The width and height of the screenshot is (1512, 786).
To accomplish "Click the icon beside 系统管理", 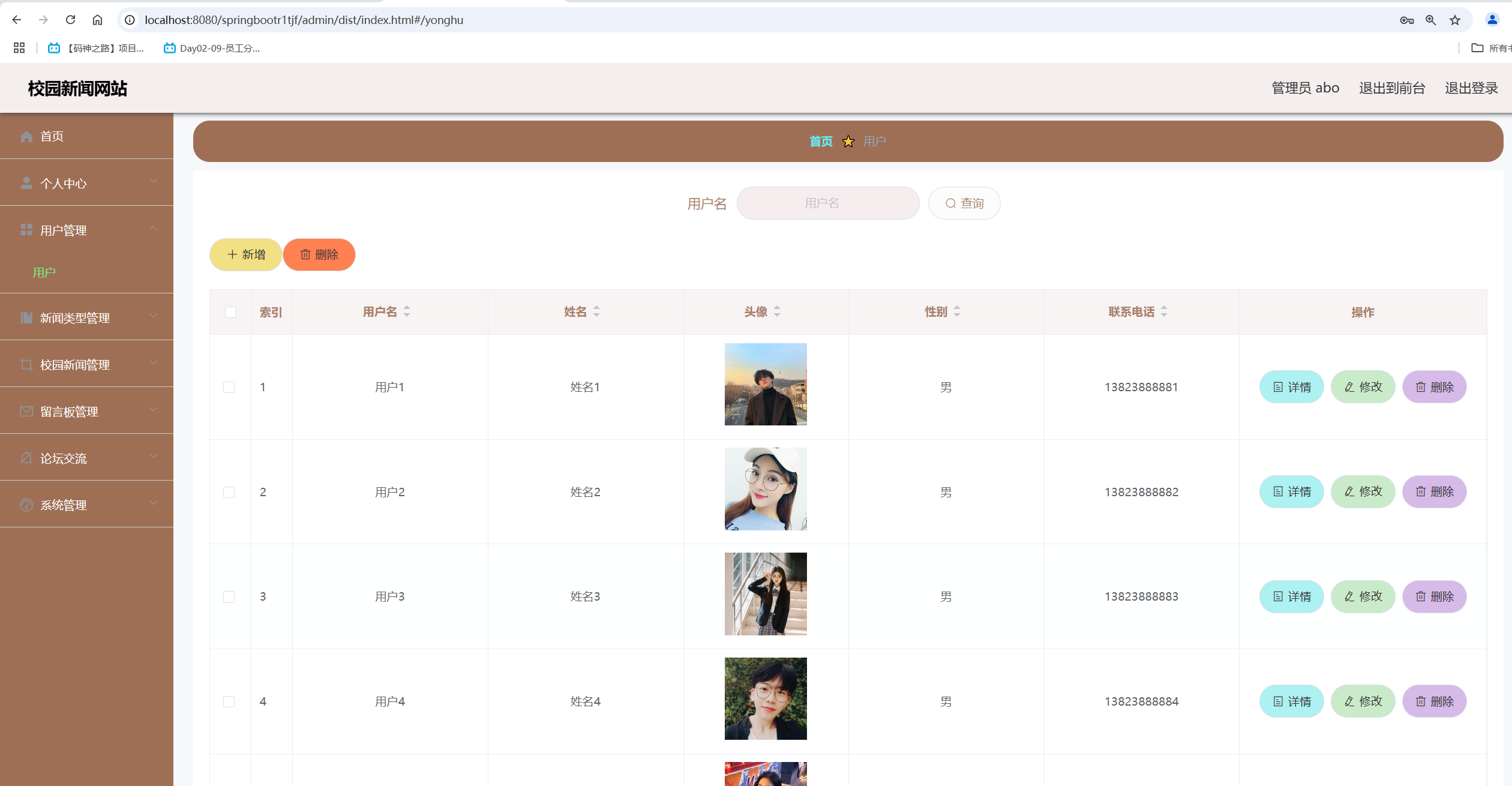I will coord(26,505).
